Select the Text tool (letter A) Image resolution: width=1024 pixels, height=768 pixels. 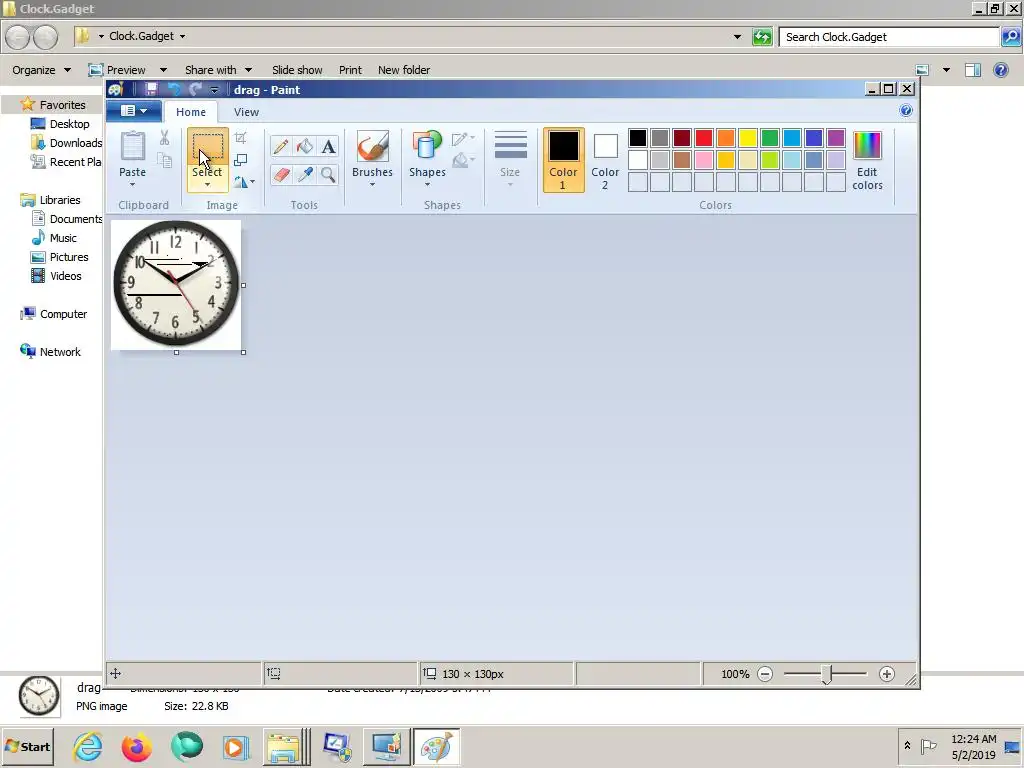pyautogui.click(x=328, y=146)
